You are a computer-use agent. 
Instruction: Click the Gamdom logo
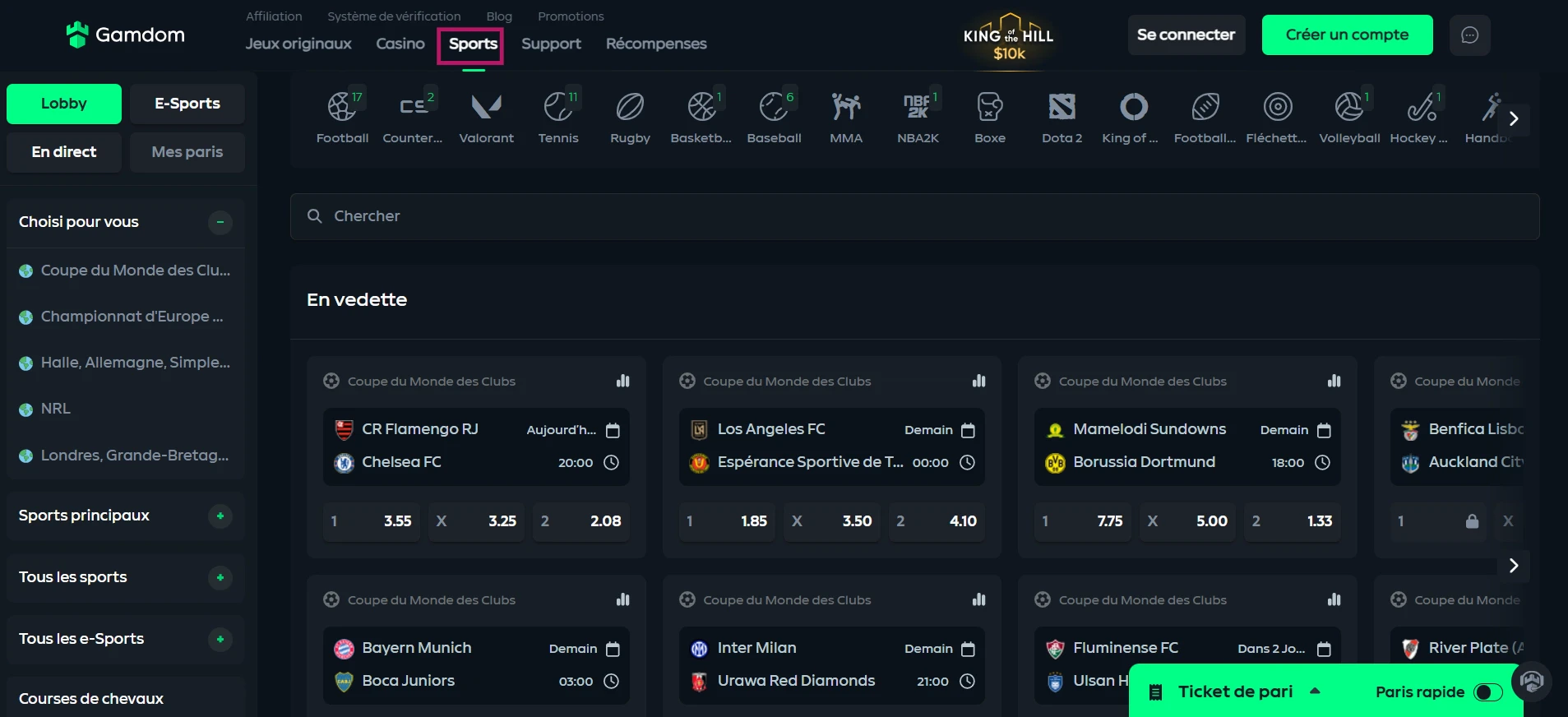point(126,35)
